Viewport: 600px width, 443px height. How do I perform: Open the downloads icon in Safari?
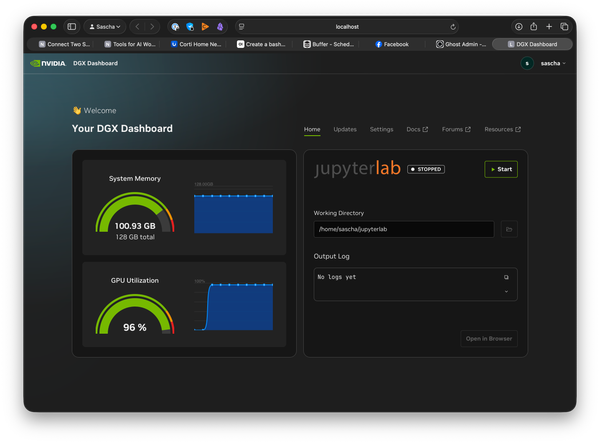(518, 27)
